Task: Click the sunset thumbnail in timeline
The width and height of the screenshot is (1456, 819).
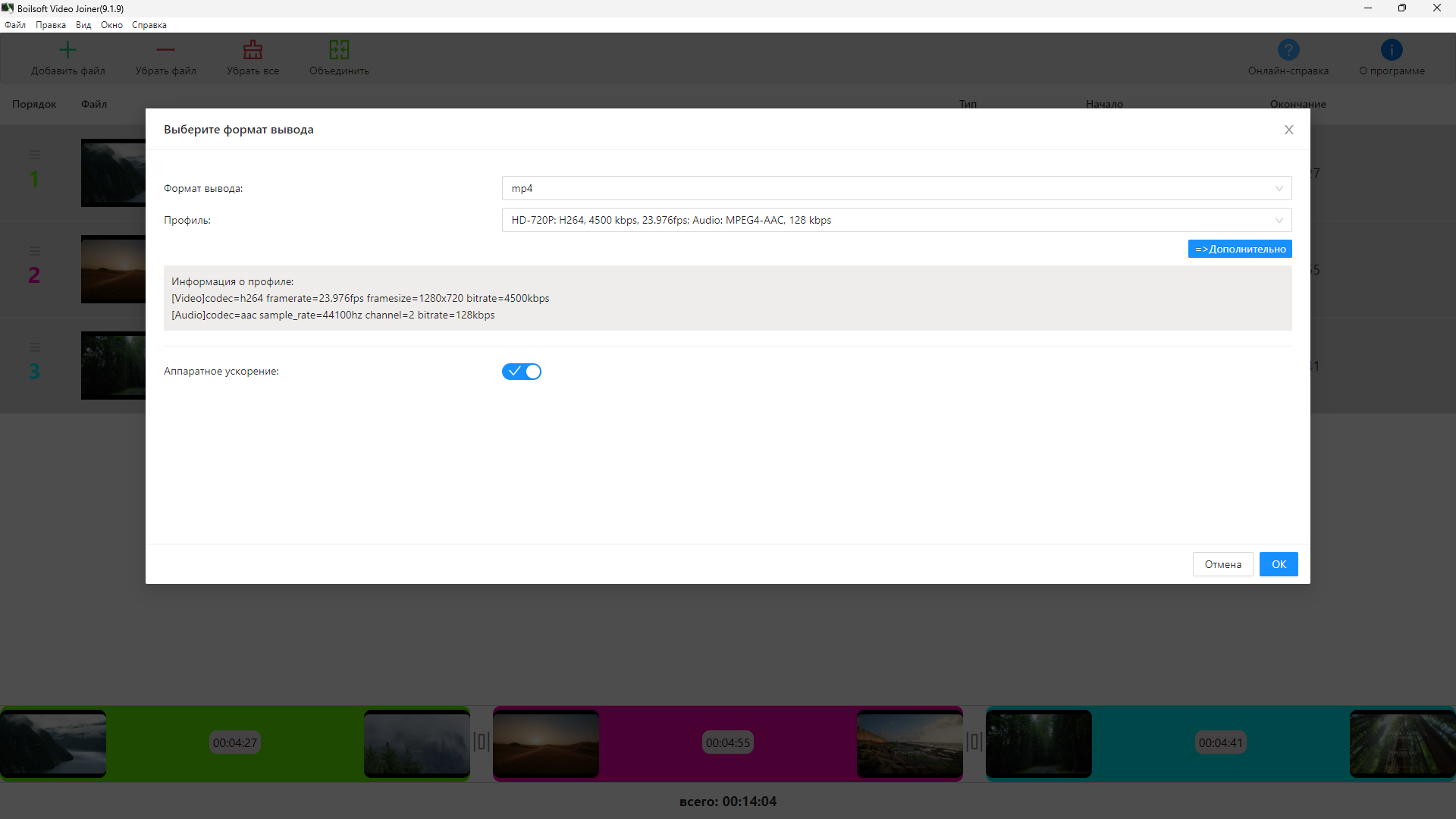Action: [x=546, y=743]
